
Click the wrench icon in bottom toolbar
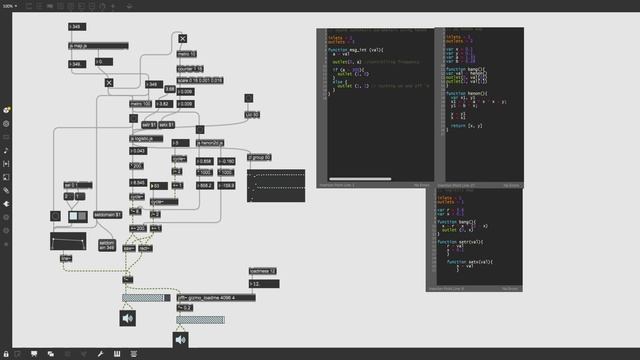pos(100,354)
